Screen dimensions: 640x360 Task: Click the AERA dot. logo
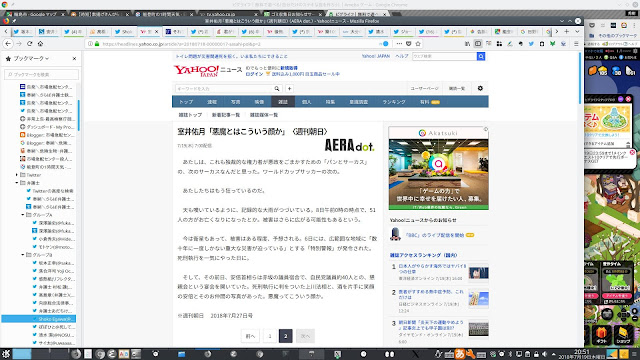349,145
